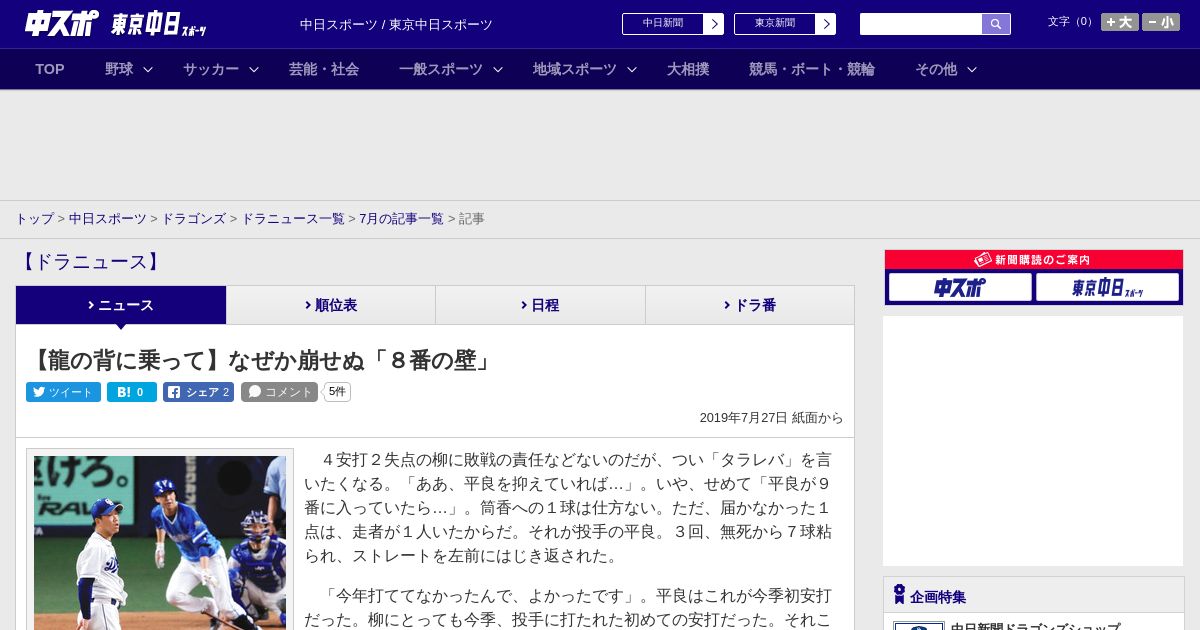Image resolution: width=1200 pixels, height=630 pixels.
Task: Expand the サッカー menu chevron
Action: point(254,69)
